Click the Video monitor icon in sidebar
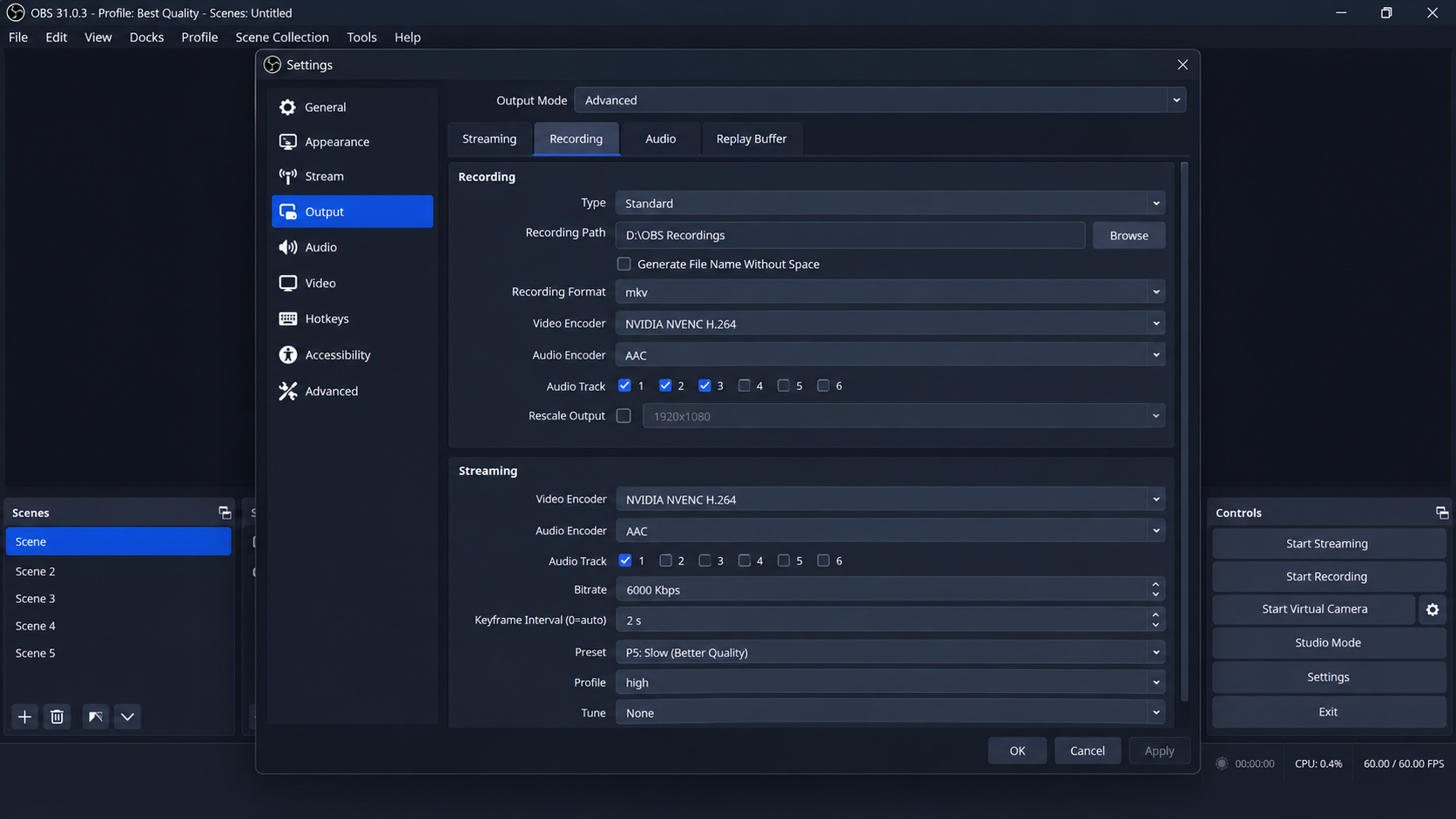 (x=287, y=283)
